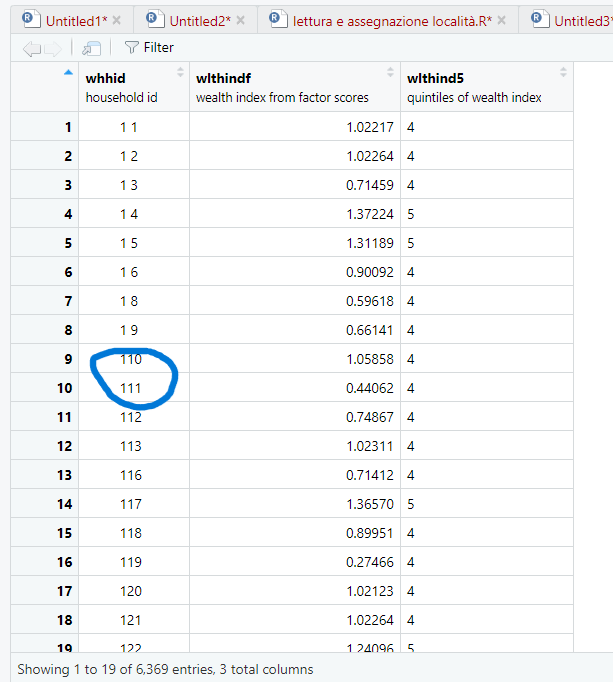Select the household id cell 110
This screenshot has height=682, width=613.
click(130, 359)
